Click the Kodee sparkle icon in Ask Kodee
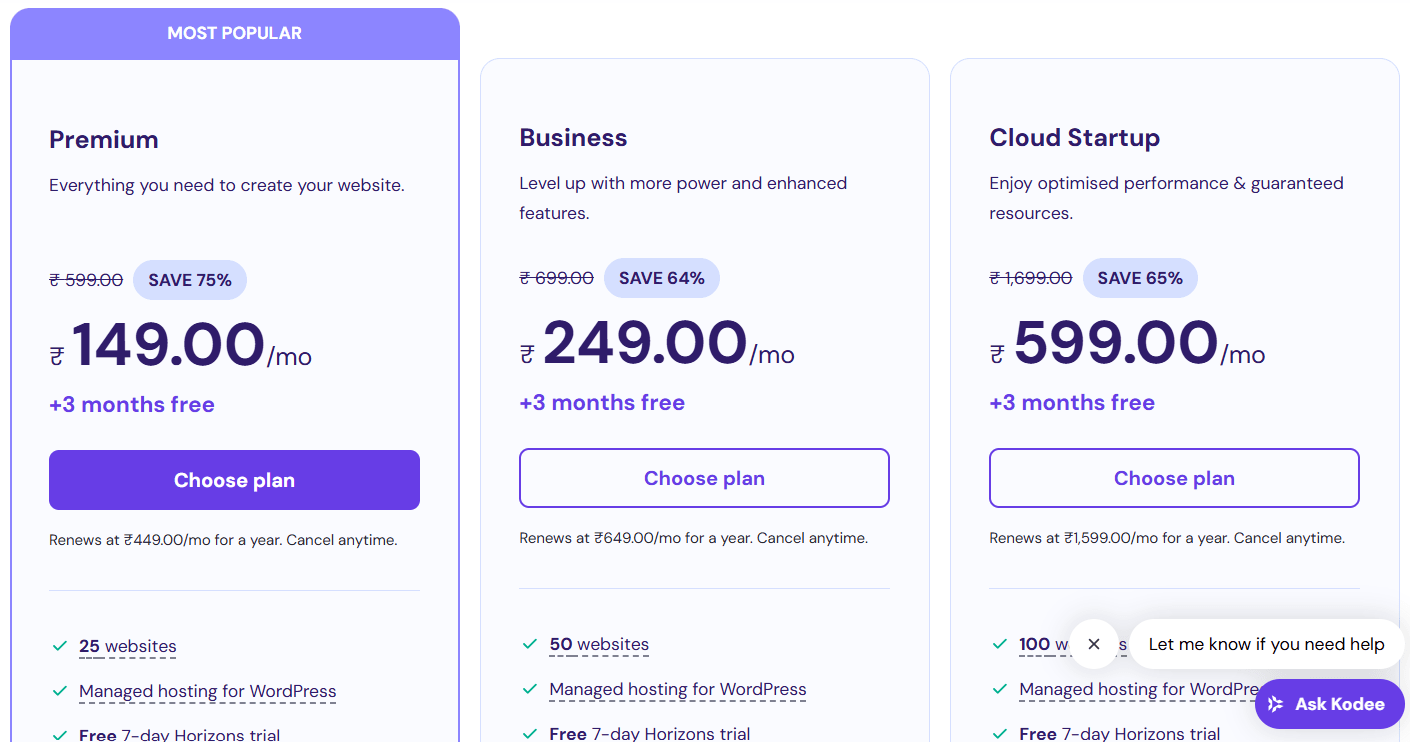The height and width of the screenshot is (742, 1410). pyautogui.click(x=1275, y=704)
